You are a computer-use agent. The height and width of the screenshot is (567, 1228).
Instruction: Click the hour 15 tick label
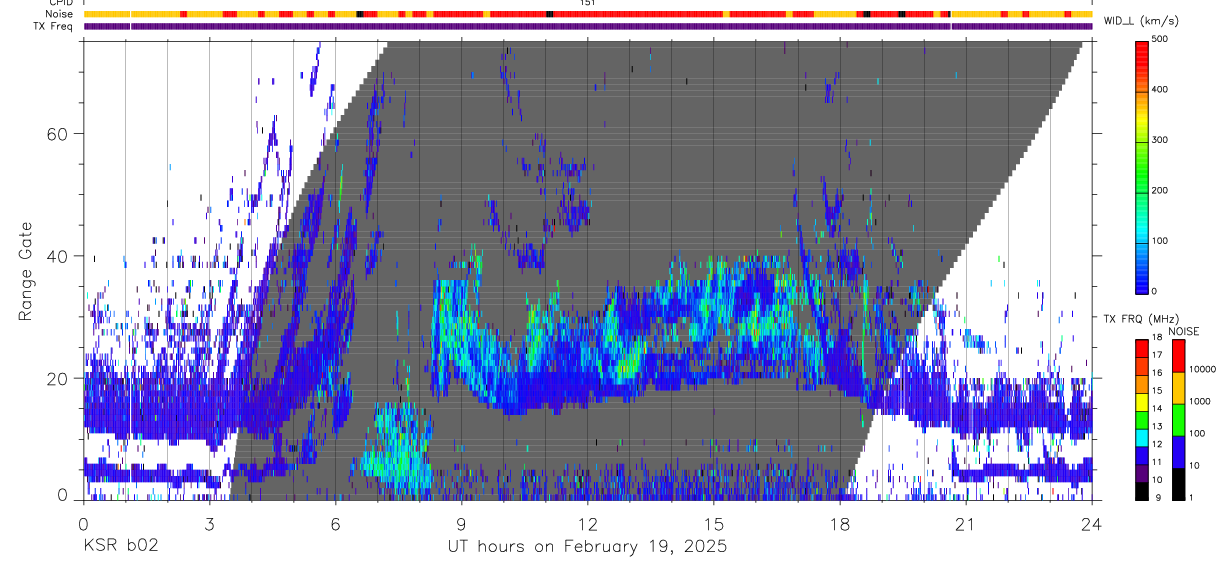coord(713,524)
